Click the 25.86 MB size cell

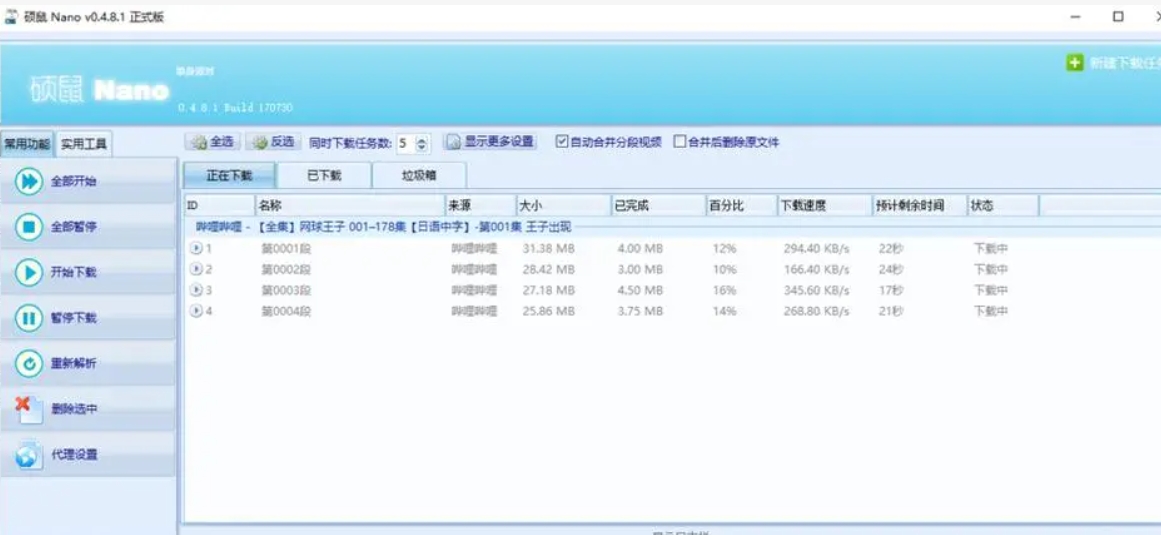pyautogui.click(x=549, y=311)
